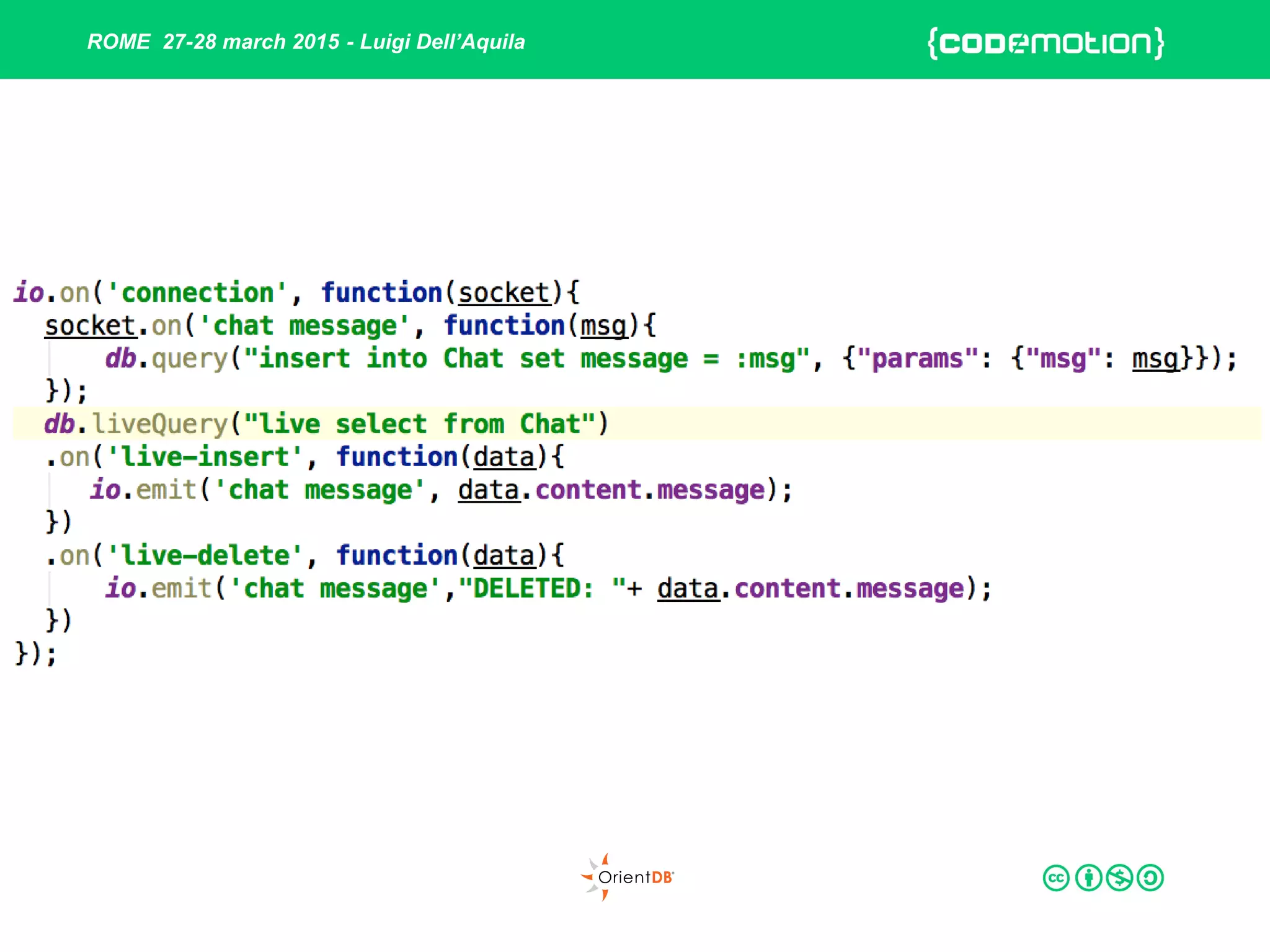Click the NonCommercial crossed-dollar license icon
Image resolution: width=1270 pixels, height=952 pixels.
click(1119, 878)
